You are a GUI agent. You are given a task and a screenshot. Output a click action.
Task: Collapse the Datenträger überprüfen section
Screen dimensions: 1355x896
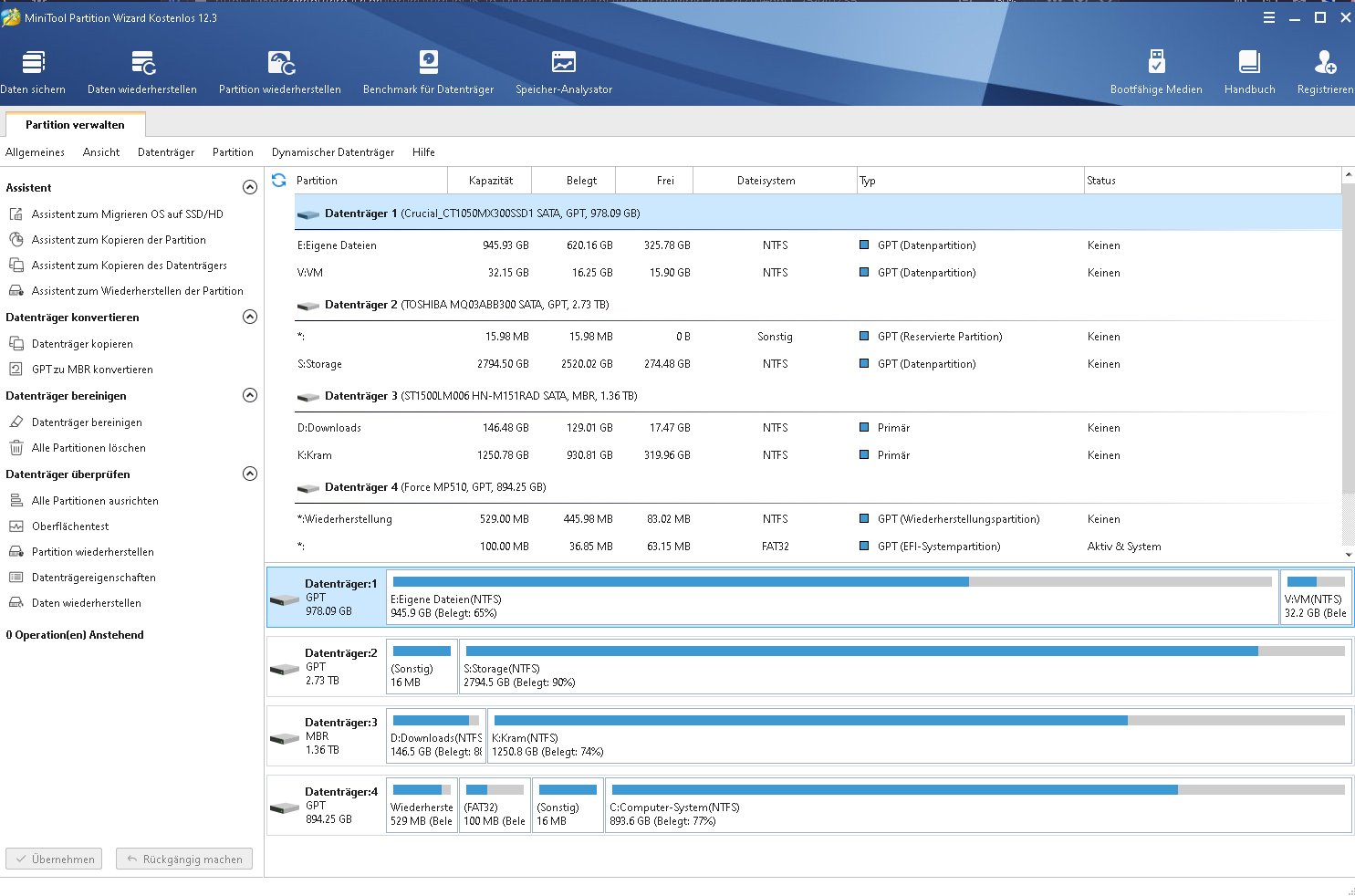[x=250, y=474]
